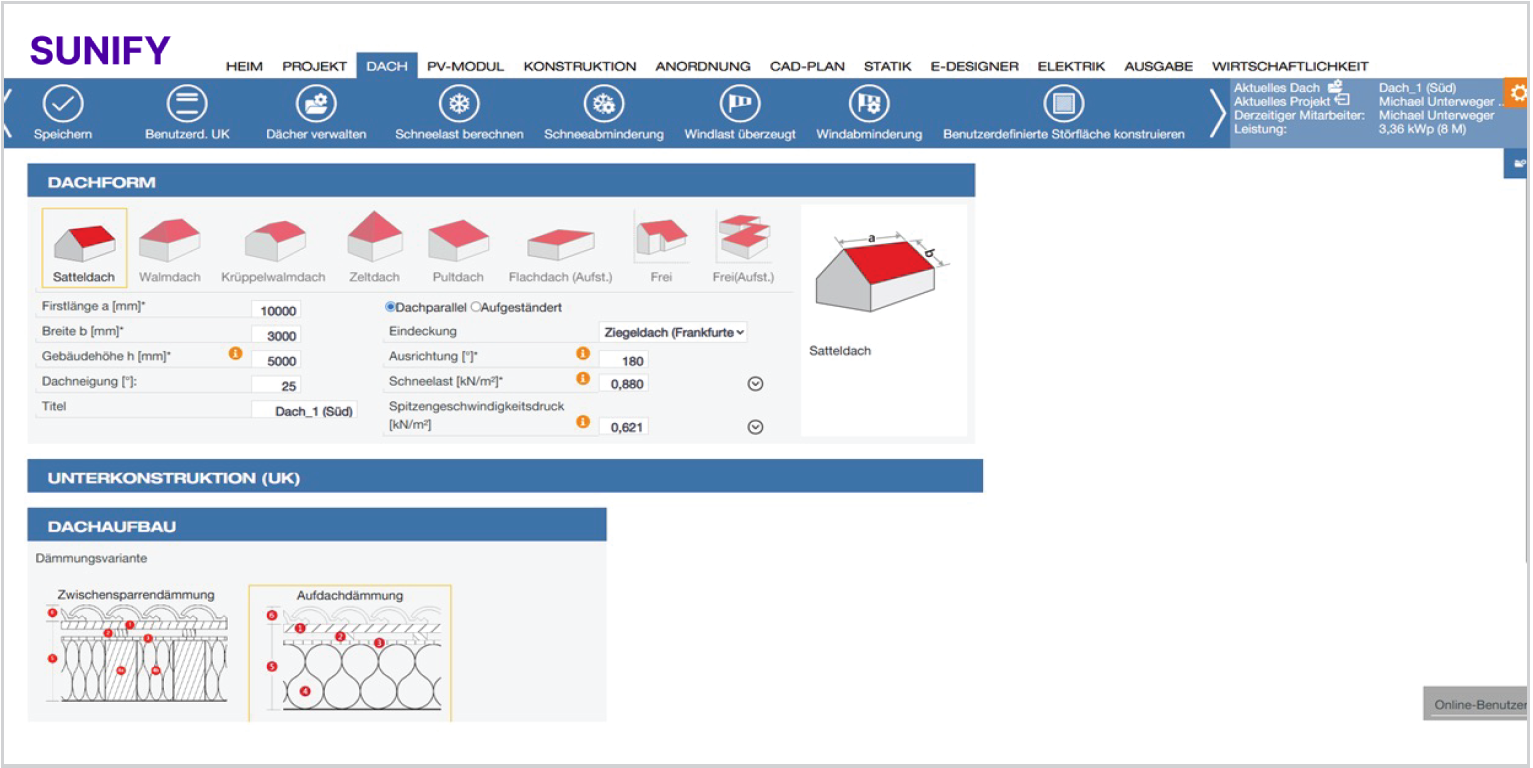1533x768 pixels.
Task: Collapse the DACHAUFBAU section header
Action: click(x=317, y=525)
